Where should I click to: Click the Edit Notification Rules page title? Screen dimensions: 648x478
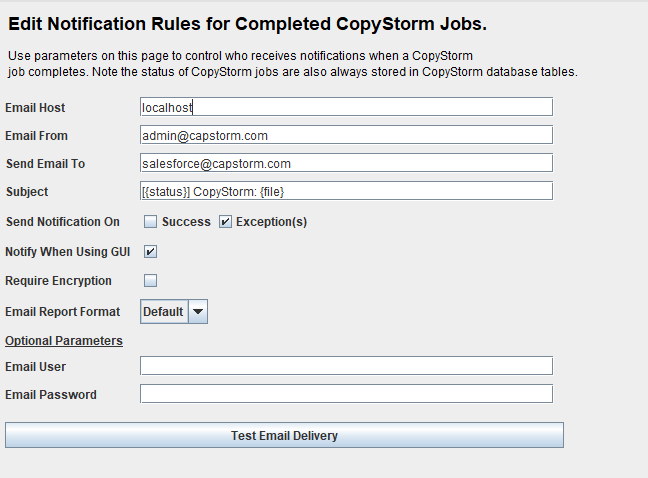click(248, 24)
